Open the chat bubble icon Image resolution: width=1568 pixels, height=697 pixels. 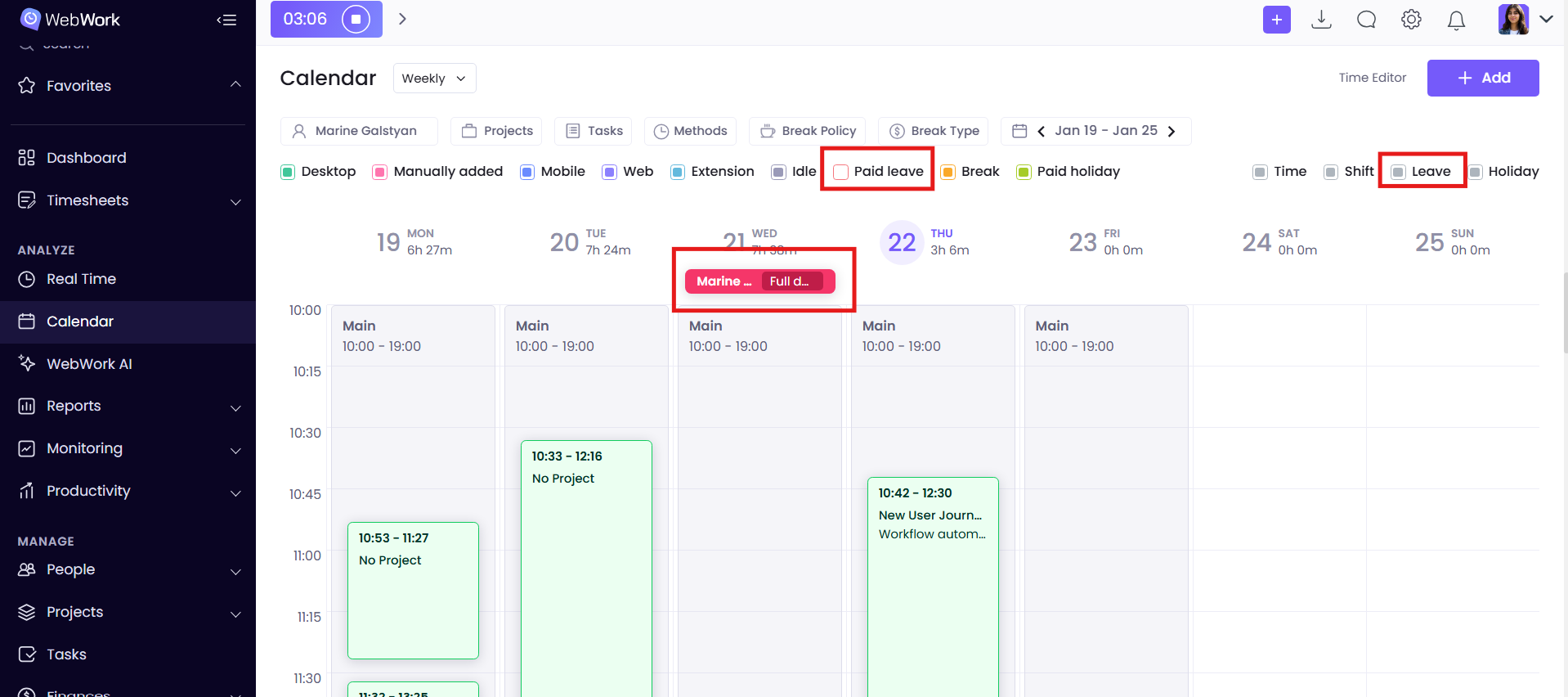[x=1366, y=20]
